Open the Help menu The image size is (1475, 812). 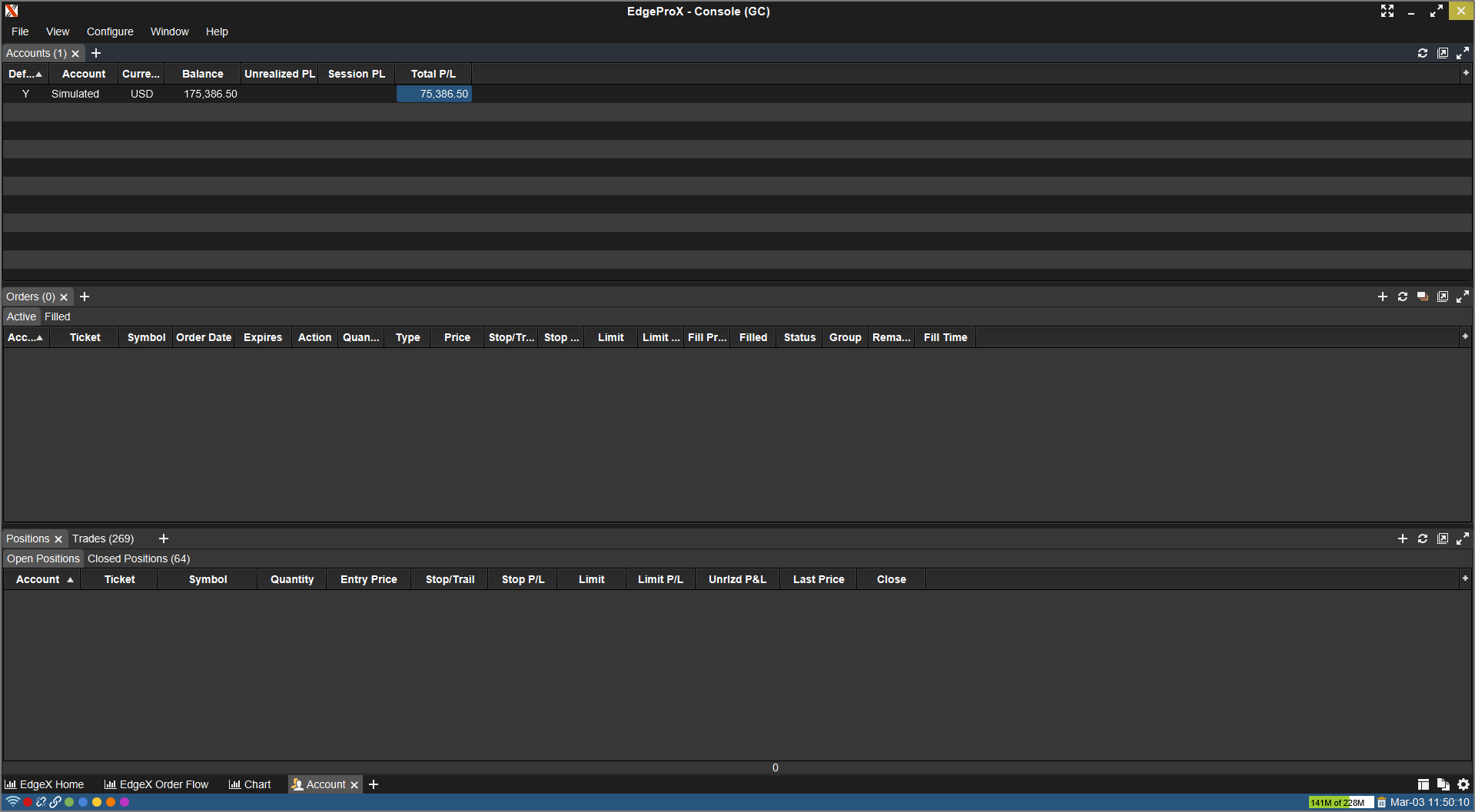(x=217, y=31)
